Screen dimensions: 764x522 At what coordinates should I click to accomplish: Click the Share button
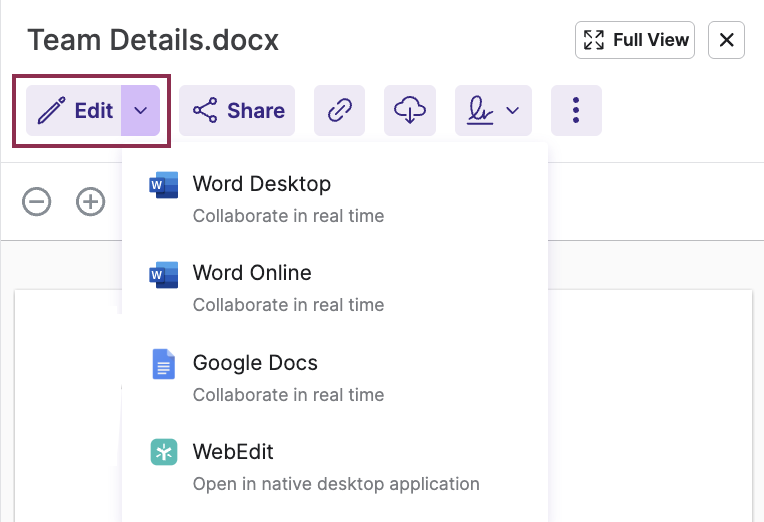point(237,111)
